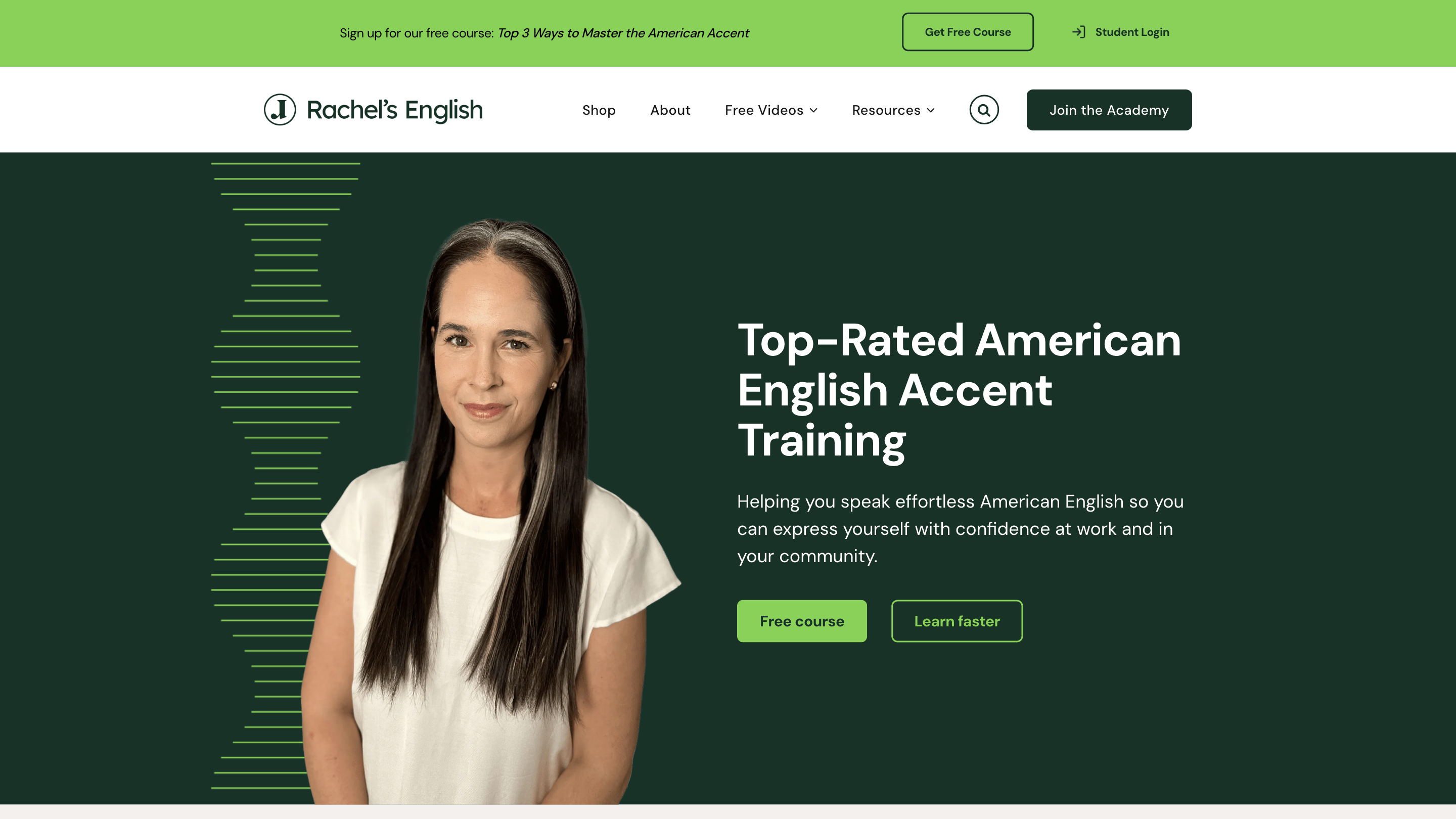
Task: Click the Rachel's English wordmark text
Action: point(394,110)
